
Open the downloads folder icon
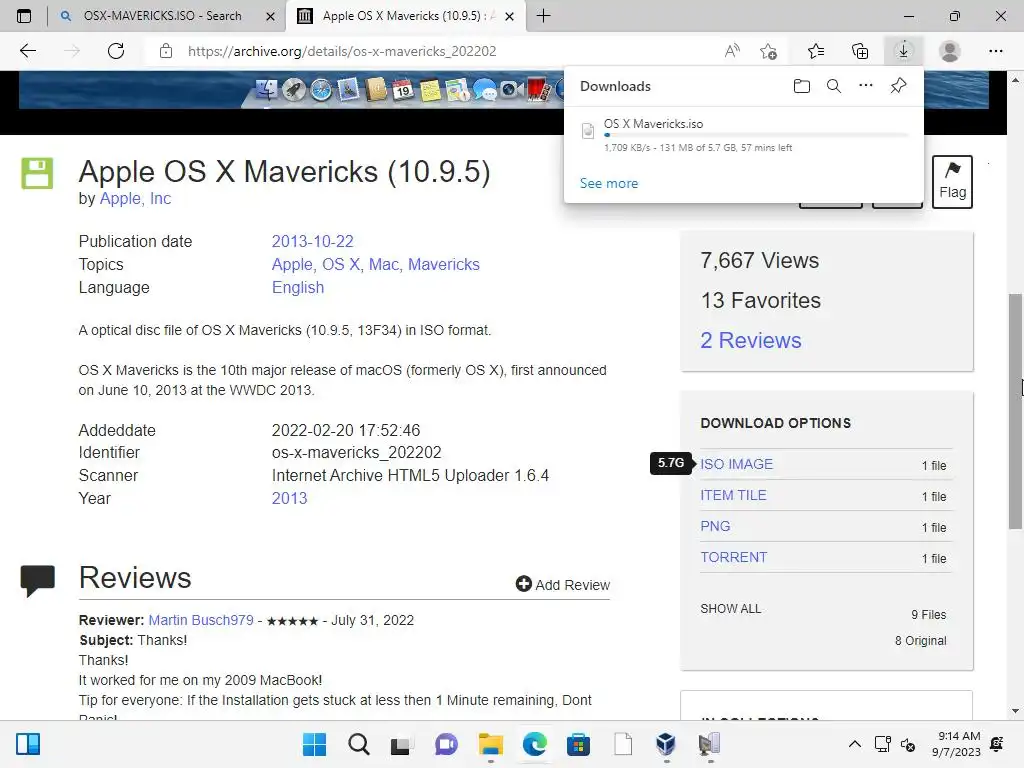coord(801,86)
